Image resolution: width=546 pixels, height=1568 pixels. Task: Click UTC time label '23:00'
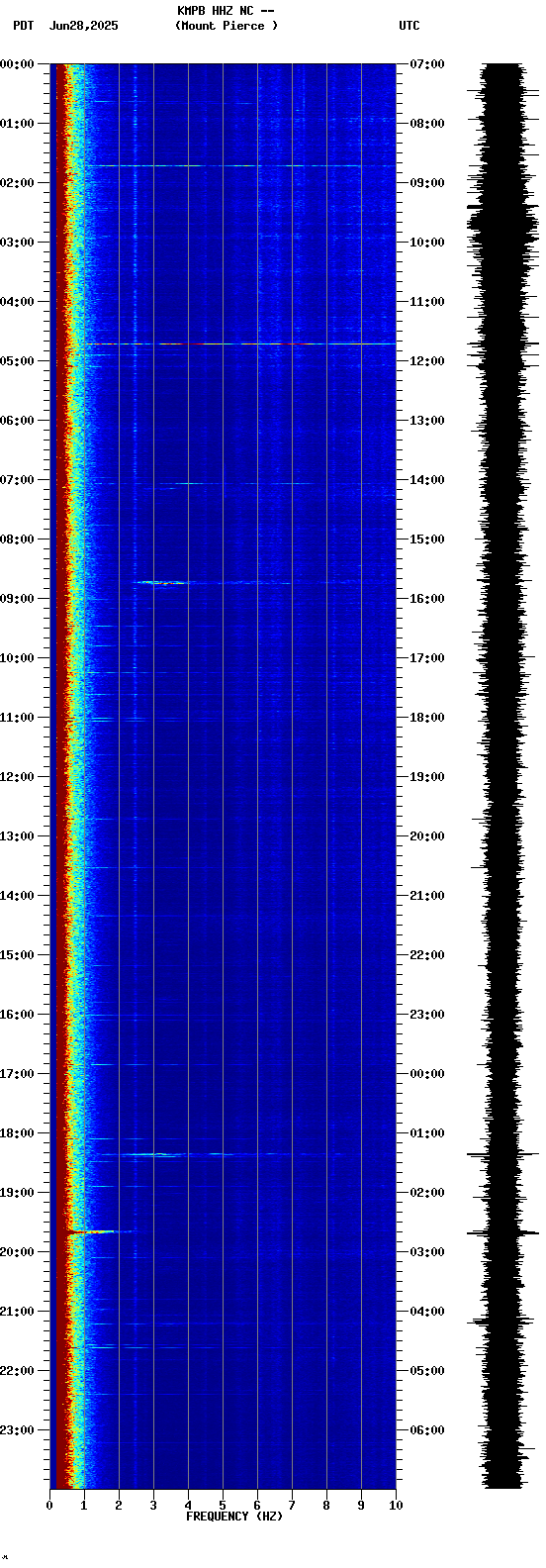(427, 1015)
